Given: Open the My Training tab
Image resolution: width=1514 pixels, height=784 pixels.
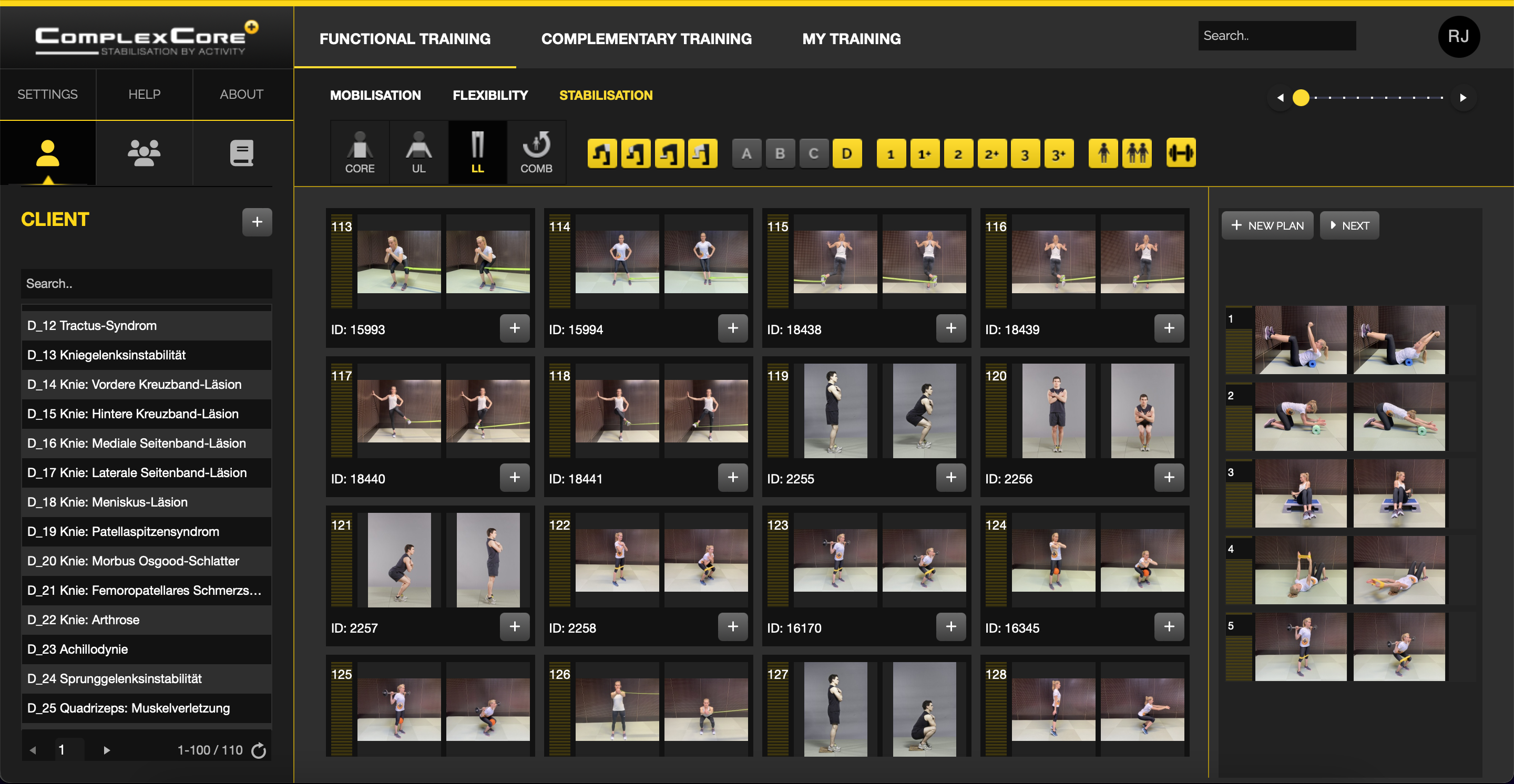Looking at the screenshot, I should pos(851,39).
